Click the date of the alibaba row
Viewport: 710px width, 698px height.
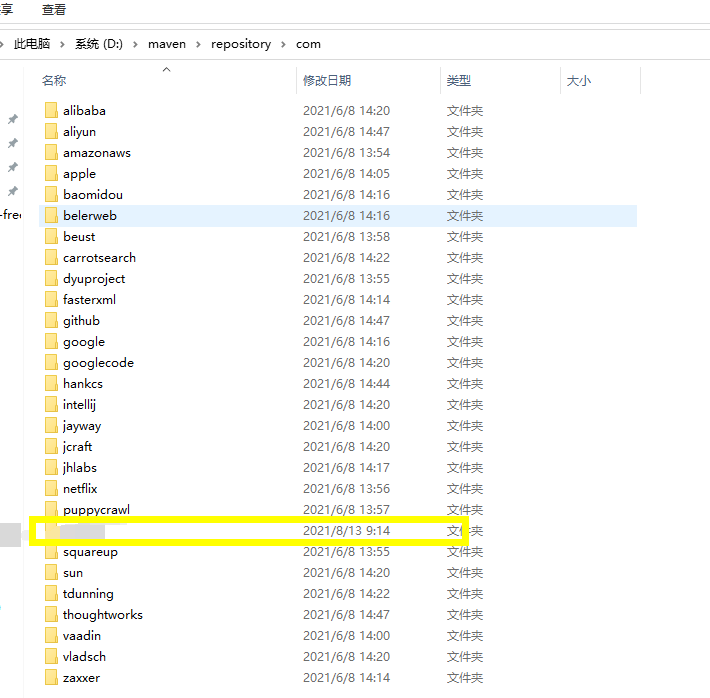click(x=346, y=111)
